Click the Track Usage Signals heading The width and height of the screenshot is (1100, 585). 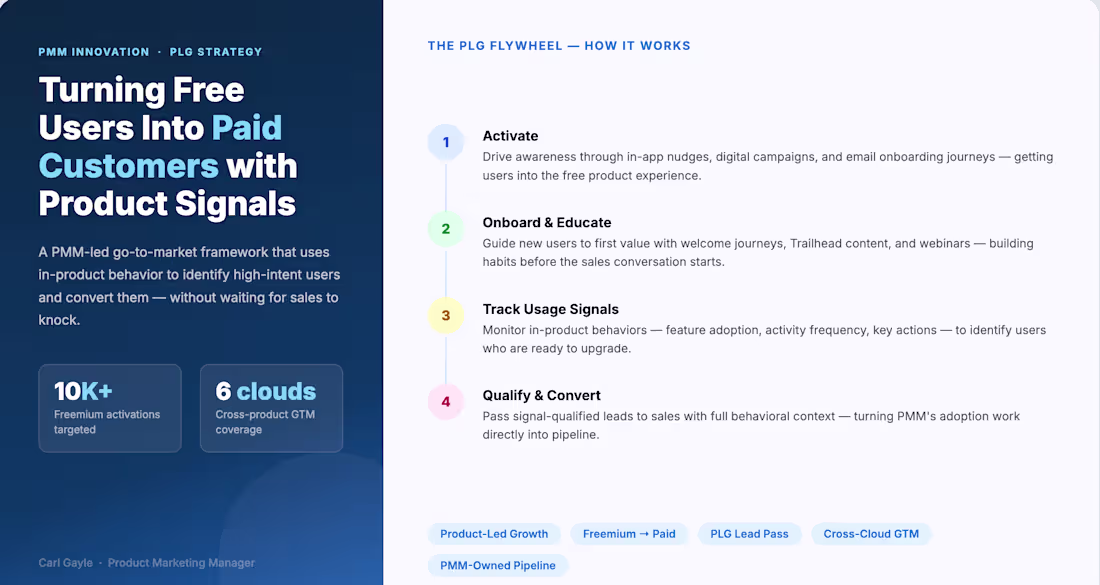tap(550, 309)
